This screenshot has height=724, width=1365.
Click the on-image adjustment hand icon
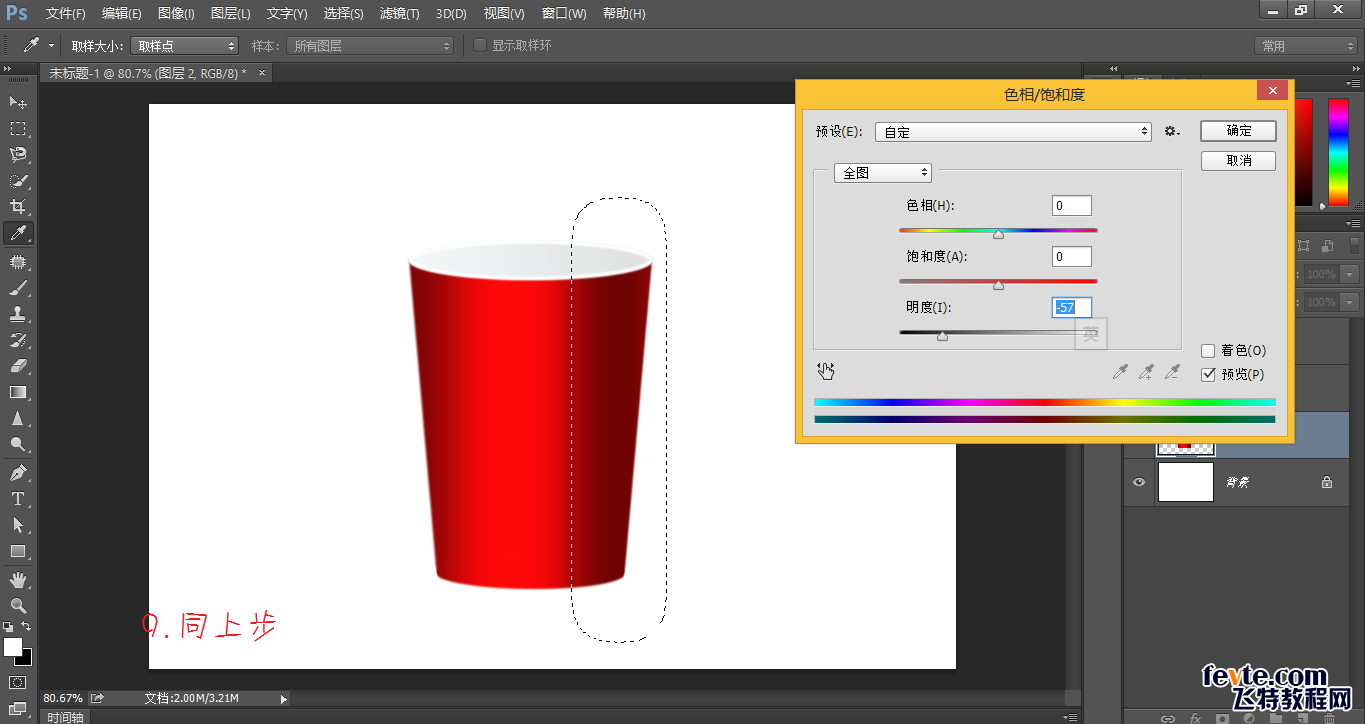tap(826, 372)
